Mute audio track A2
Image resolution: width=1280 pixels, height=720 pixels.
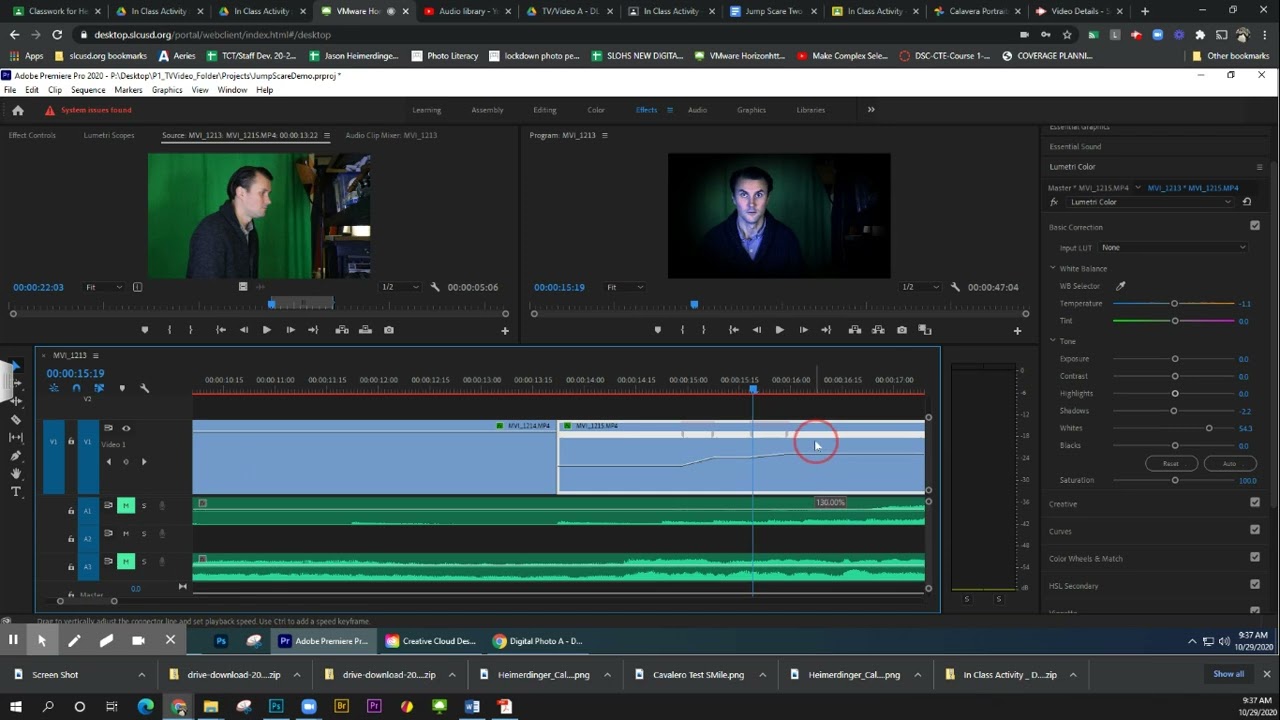tap(126, 533)
